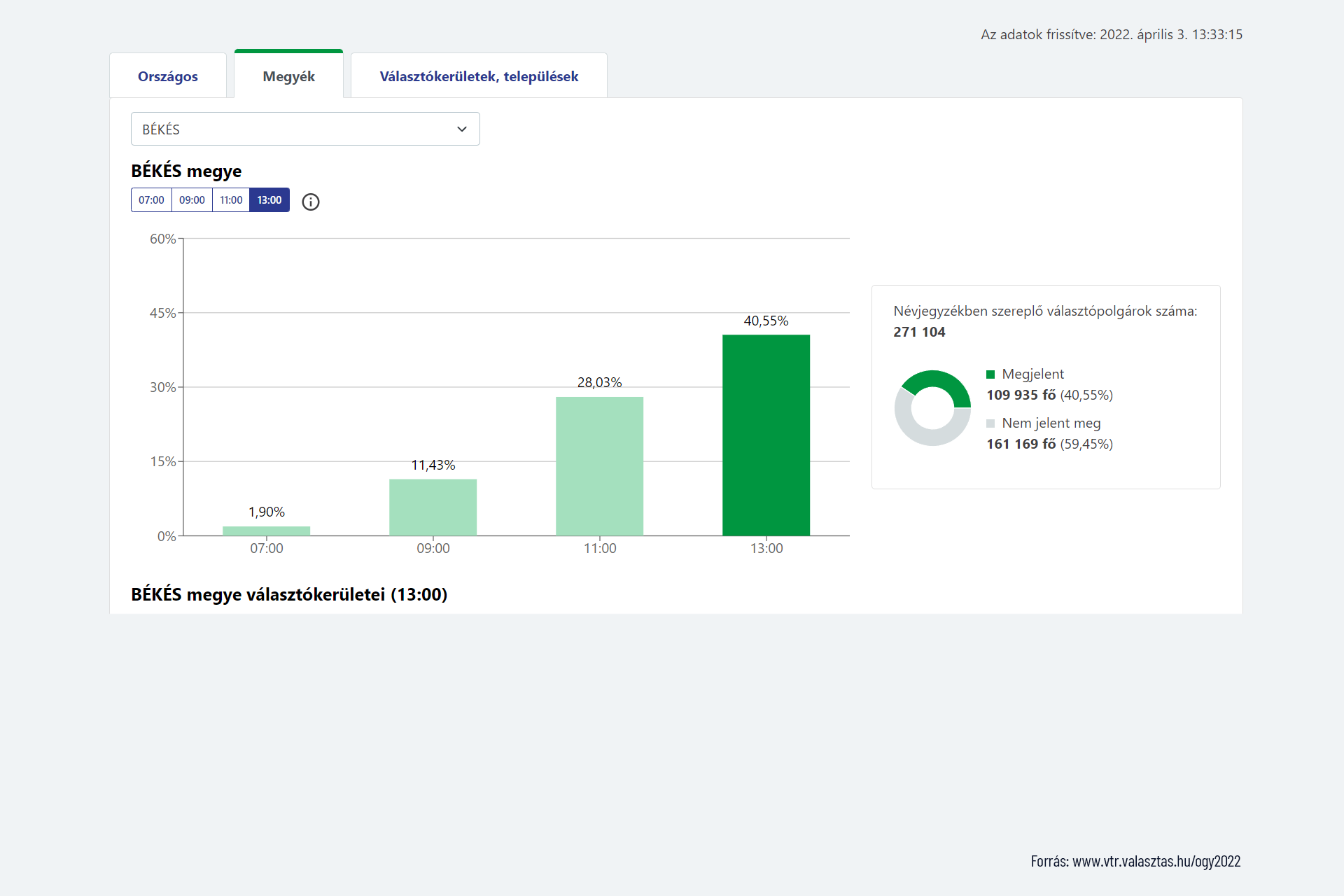Screen dimensions: 1344x896
Task: Click the BÉKÉS megye választókerületei heading
Action: (289, 594)
